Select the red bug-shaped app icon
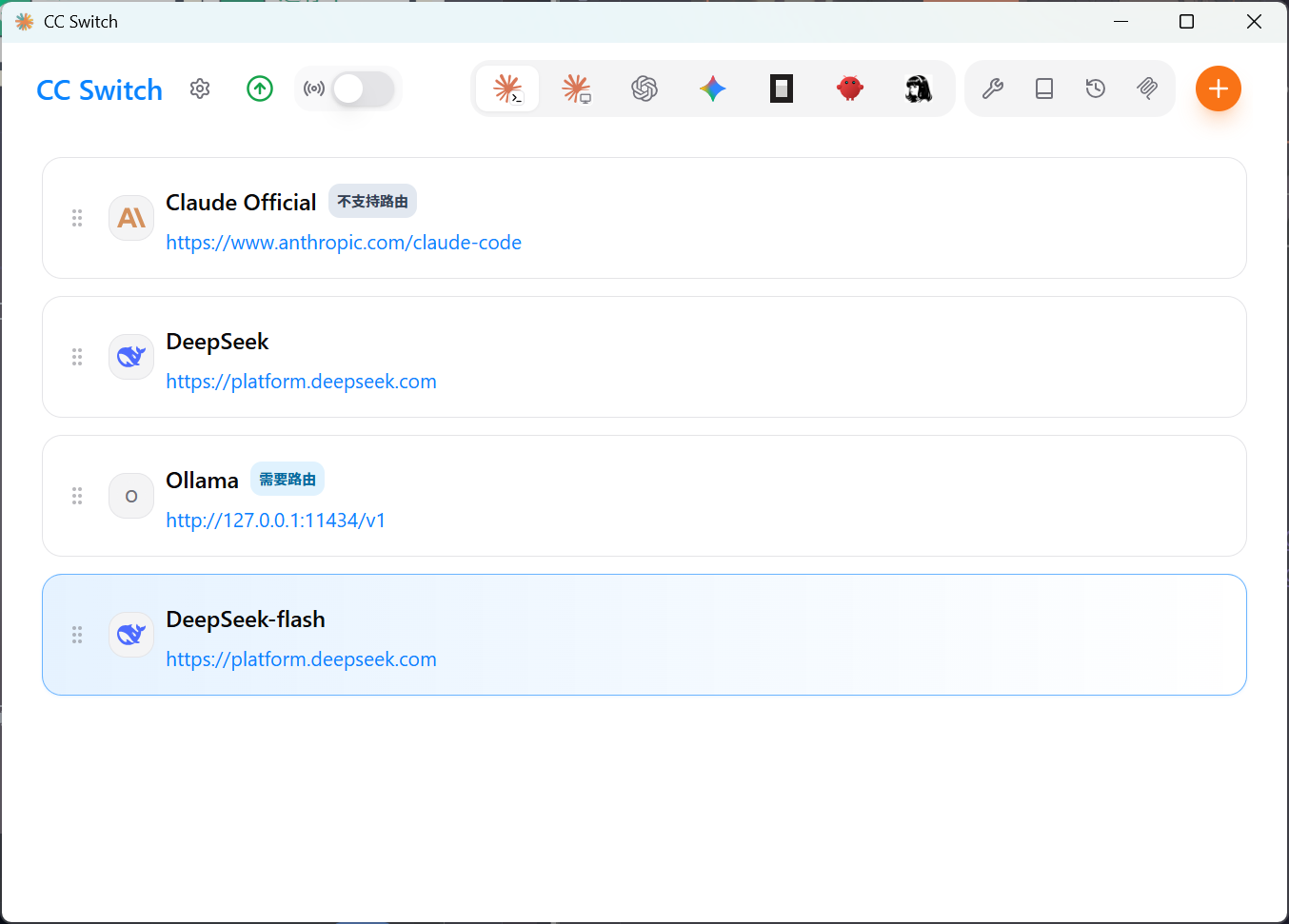 tap(850, 88)
